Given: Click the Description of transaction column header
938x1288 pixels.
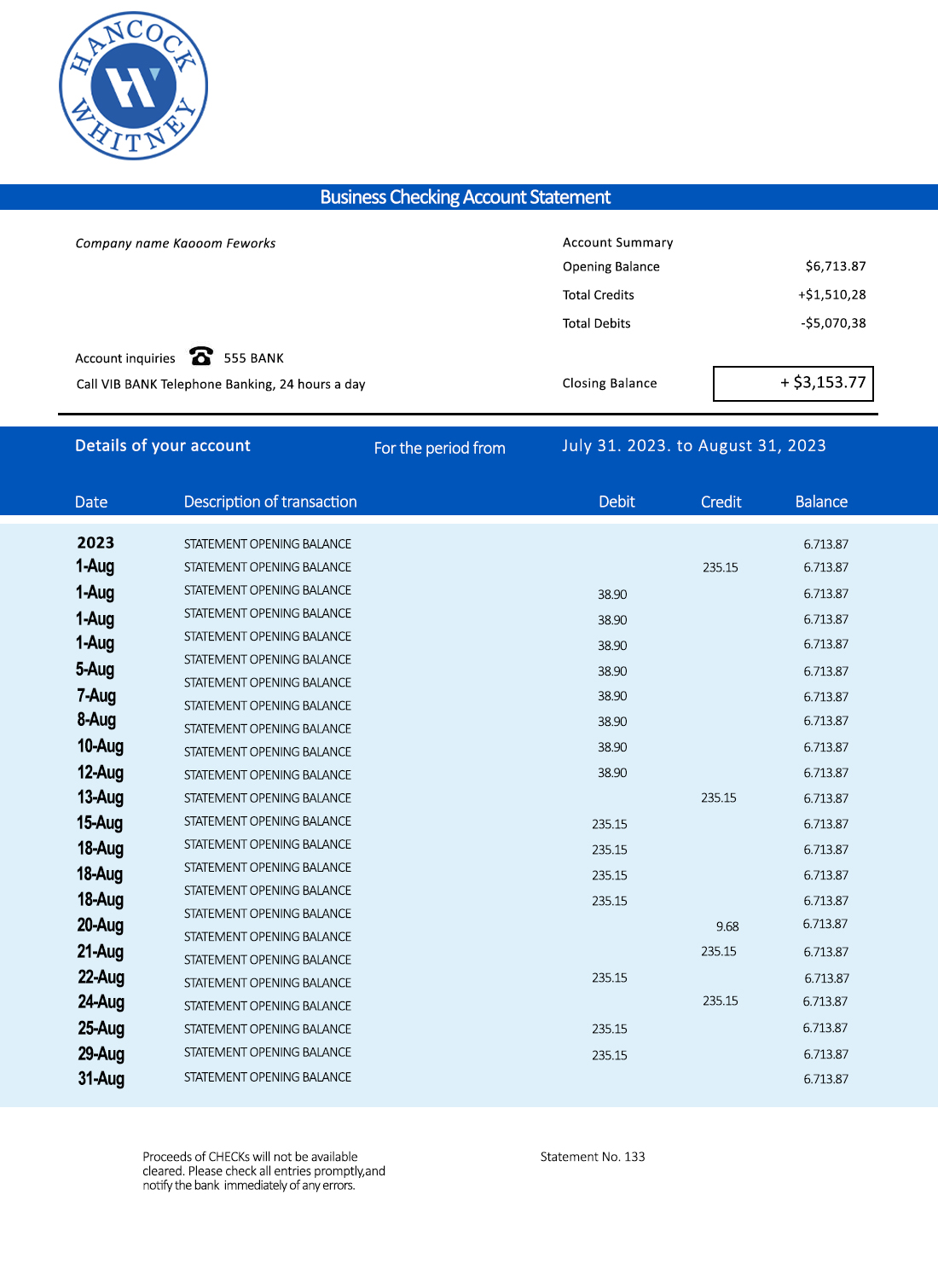Looking at the screenshot, I should [270, 502].
